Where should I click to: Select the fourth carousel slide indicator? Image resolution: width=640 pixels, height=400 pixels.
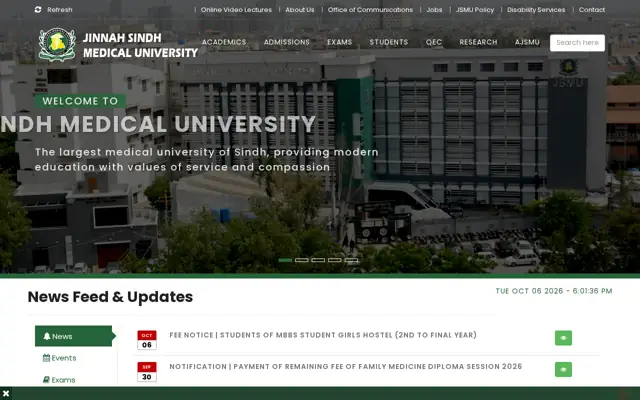click(x=334, y=260)
